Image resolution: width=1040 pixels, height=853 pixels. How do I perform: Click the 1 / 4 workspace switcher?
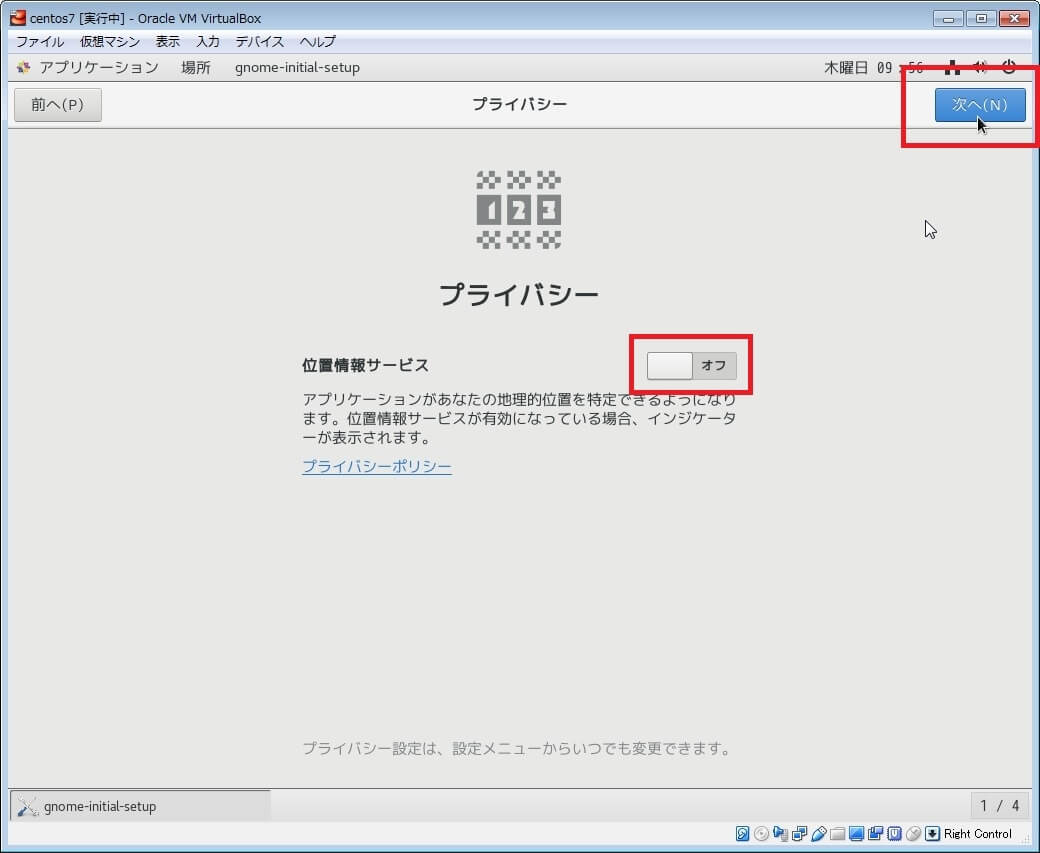coord(1000,806)
